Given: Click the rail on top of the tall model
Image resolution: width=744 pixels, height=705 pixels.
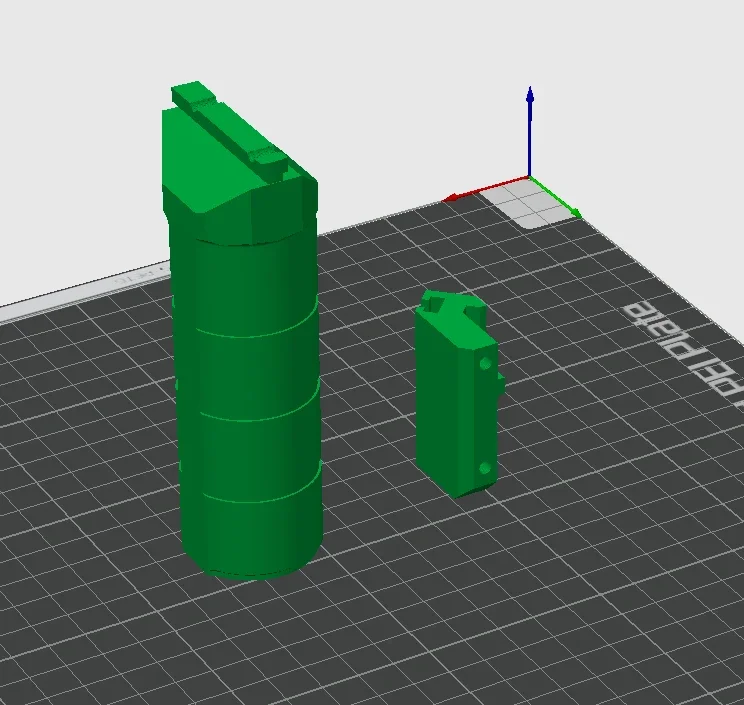Looking at the screenshot, I should pyautogui.click(x=230, y=125).
